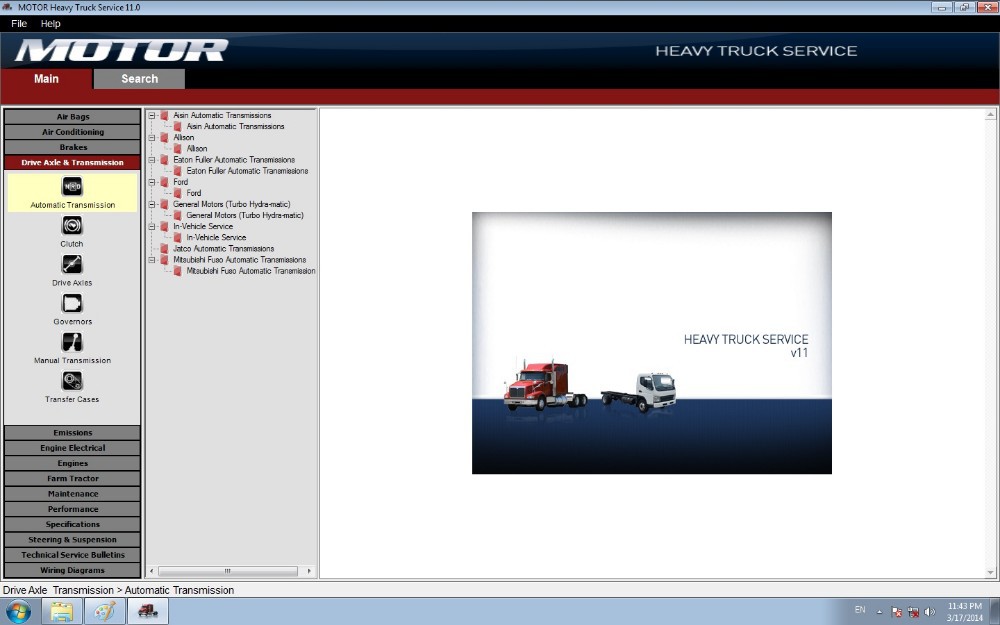Collapse the Aisin Automatic Transmissions node
The image size is (1000, 625).
coord(152,115)
